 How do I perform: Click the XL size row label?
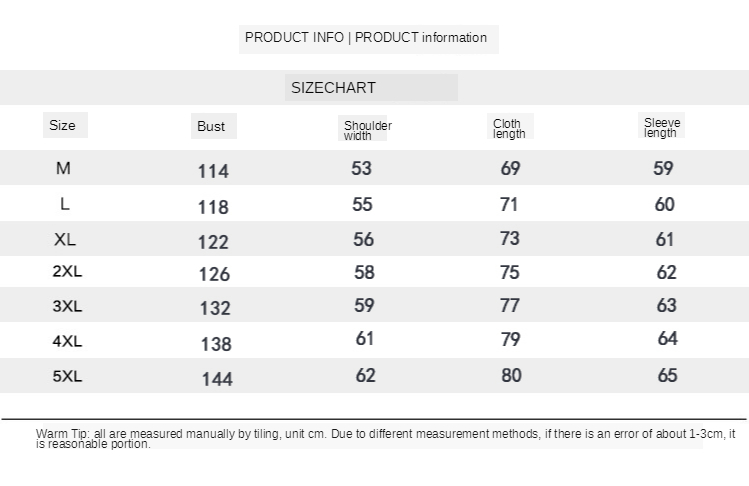click(65, 240)
